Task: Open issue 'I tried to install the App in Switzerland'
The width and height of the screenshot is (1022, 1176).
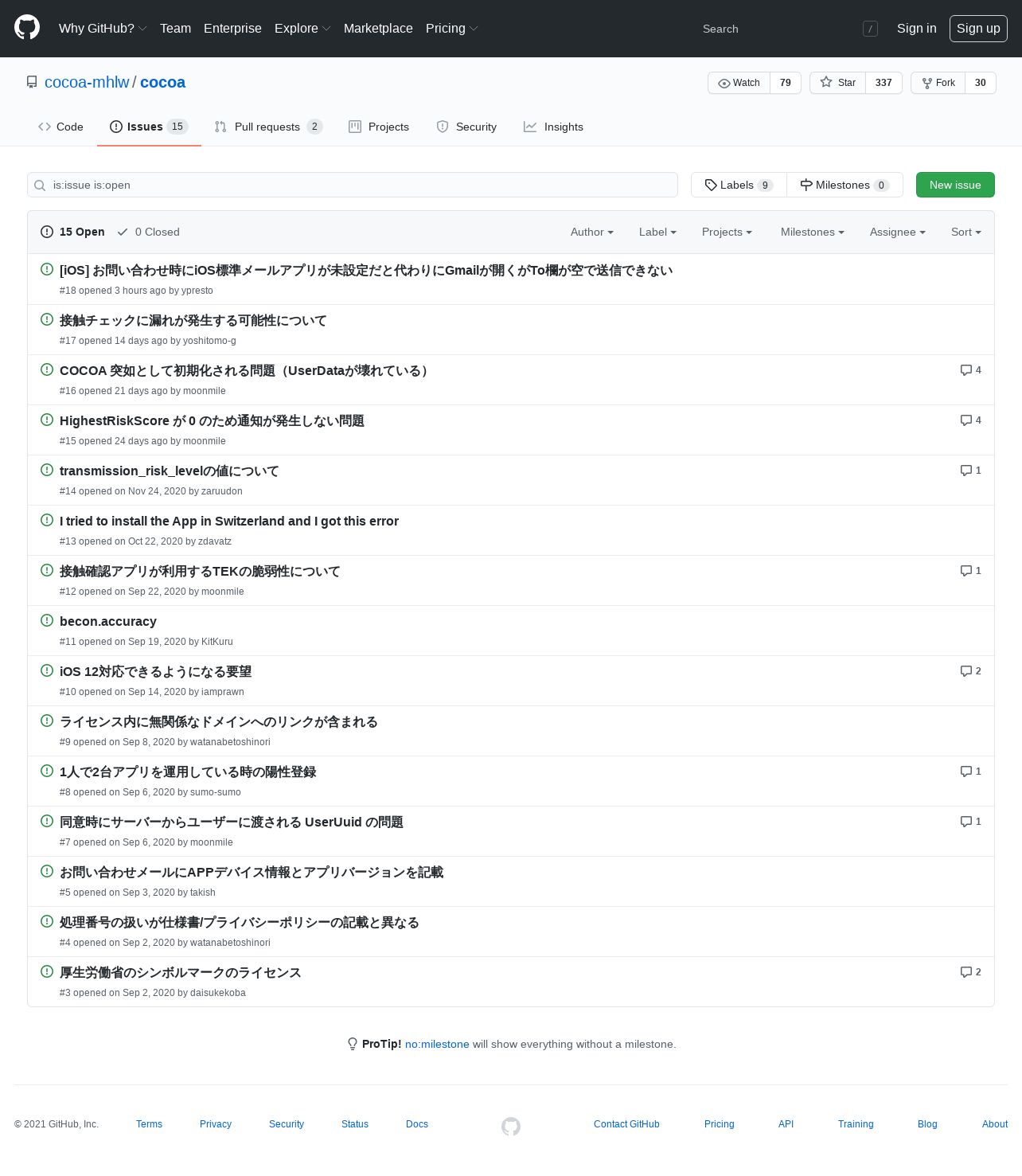Action: point(229,522)
